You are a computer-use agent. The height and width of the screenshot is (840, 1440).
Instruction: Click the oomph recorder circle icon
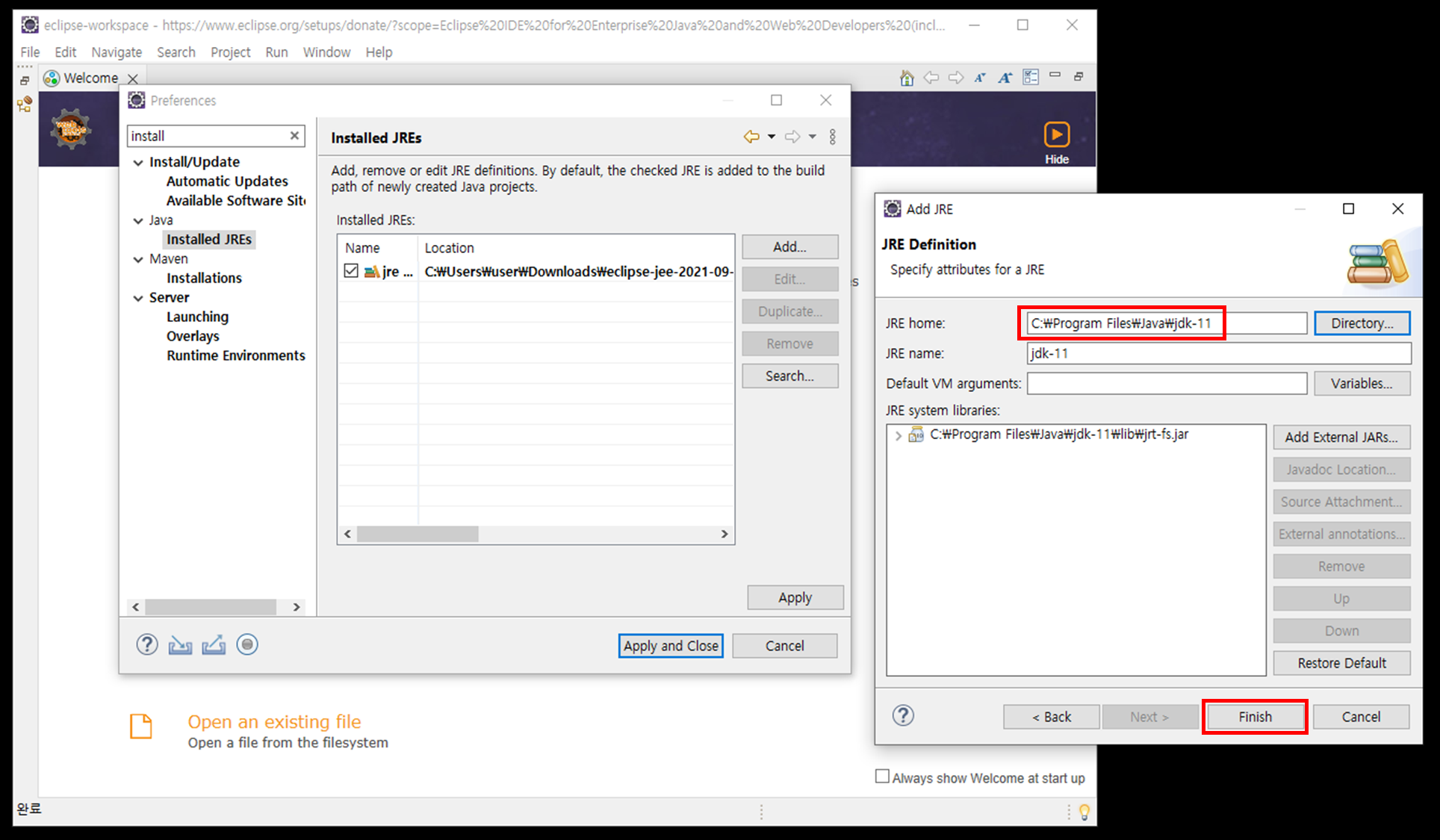pos(247,644)
